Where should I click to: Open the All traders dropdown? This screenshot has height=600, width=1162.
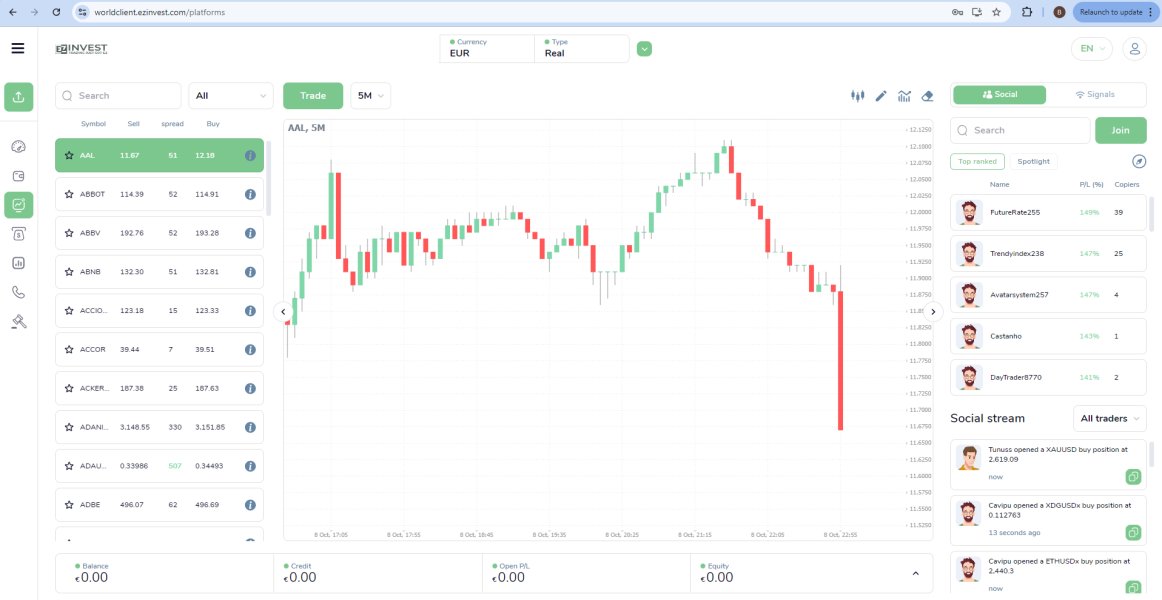1110,418
